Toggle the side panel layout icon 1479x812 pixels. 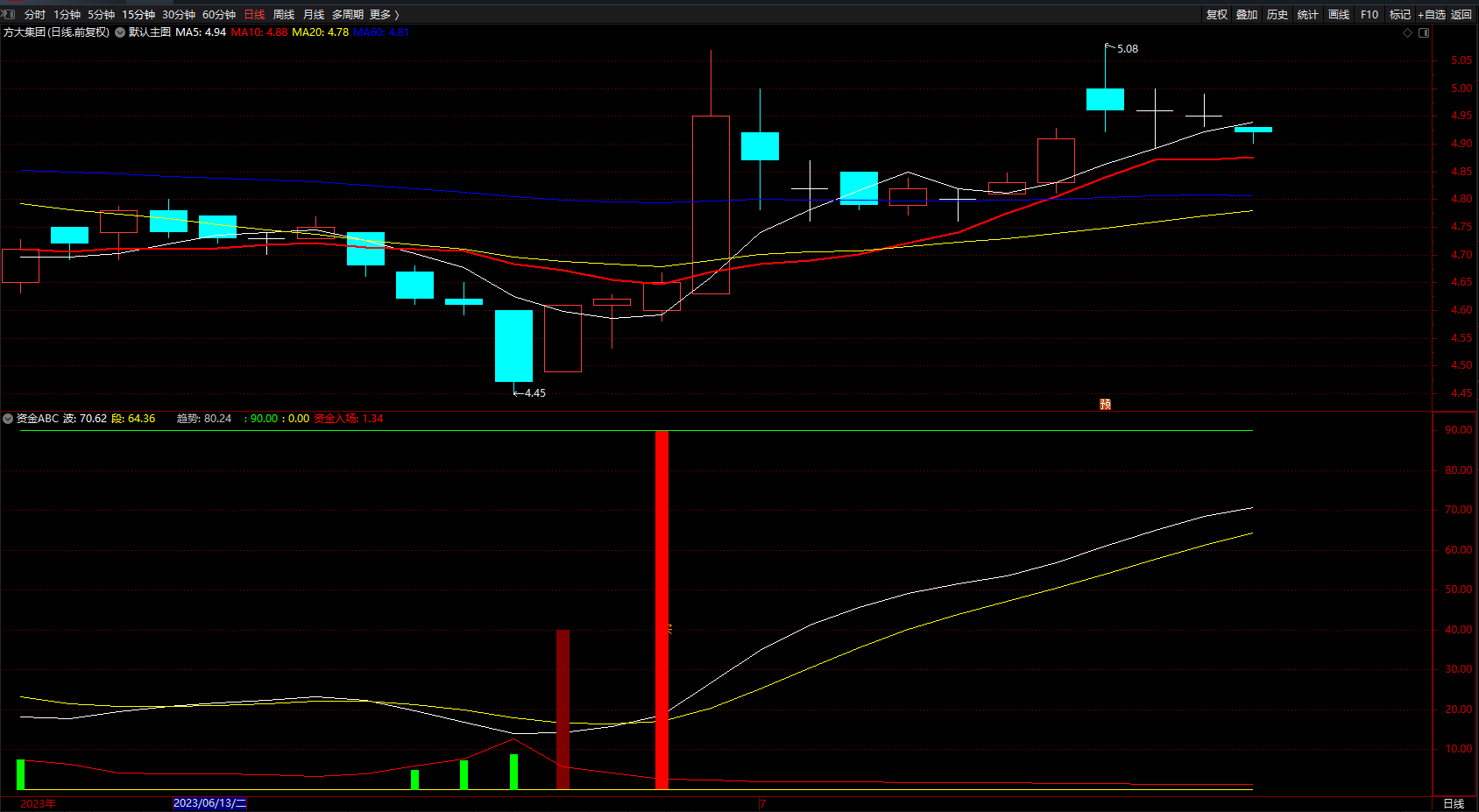point(1424,32)
